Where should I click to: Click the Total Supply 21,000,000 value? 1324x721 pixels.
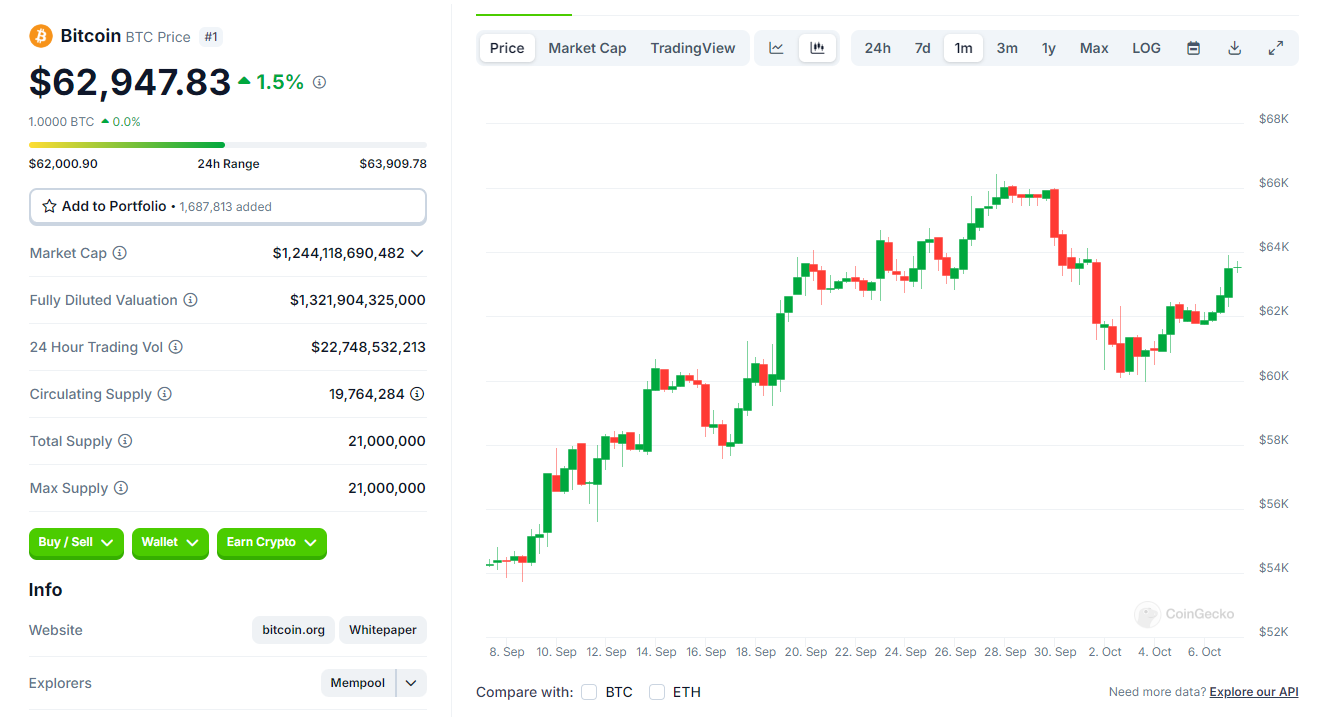pos(387,441)
